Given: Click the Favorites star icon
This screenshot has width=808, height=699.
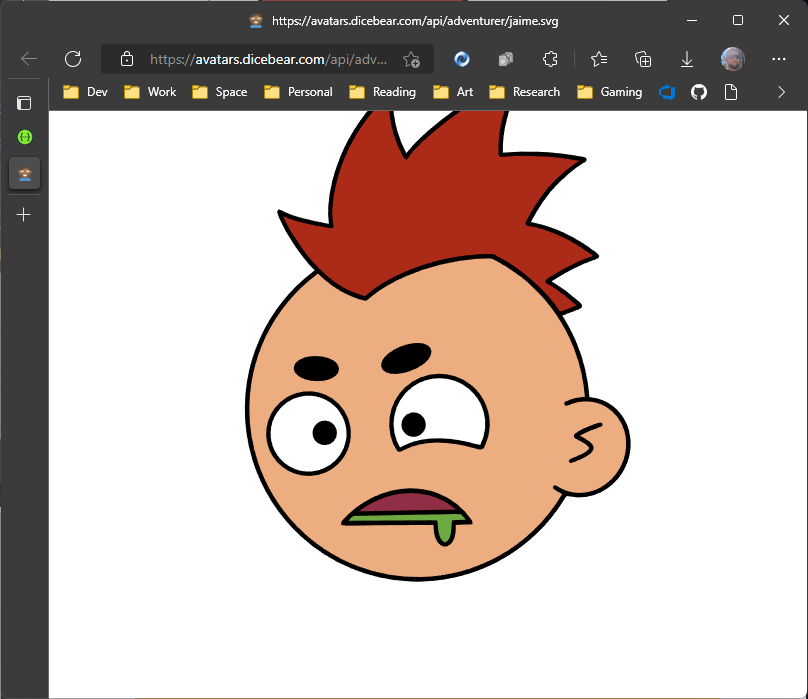Looking at the screenshot, I should (598, 59).
